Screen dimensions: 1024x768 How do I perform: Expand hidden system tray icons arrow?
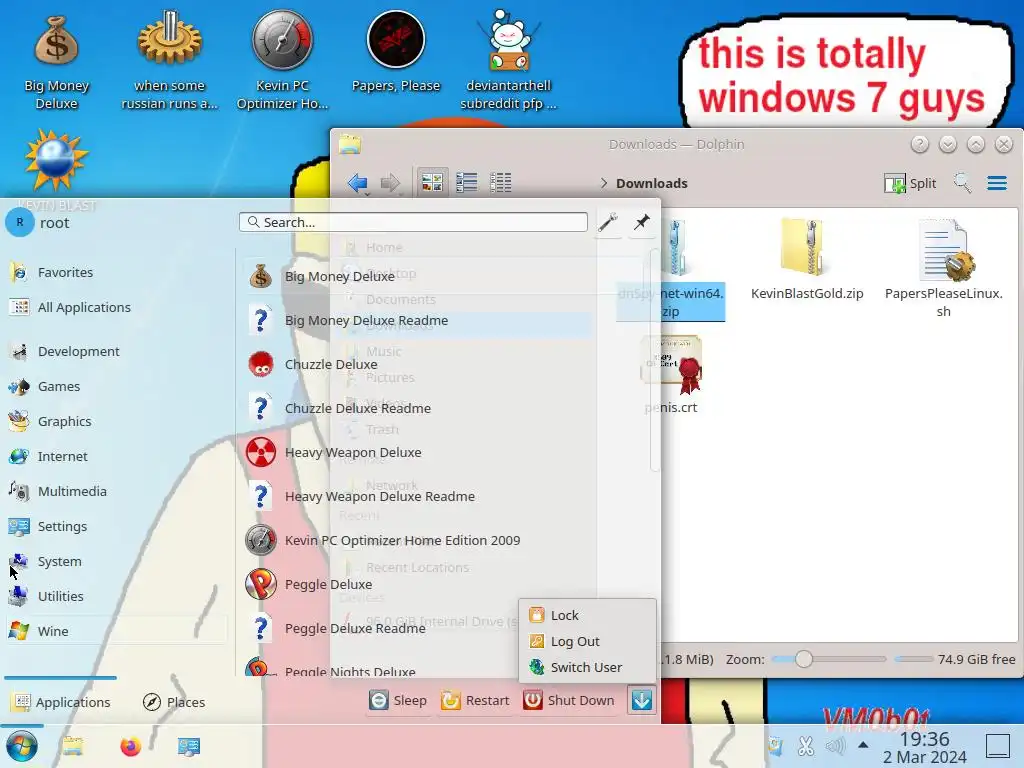point(863,744)
